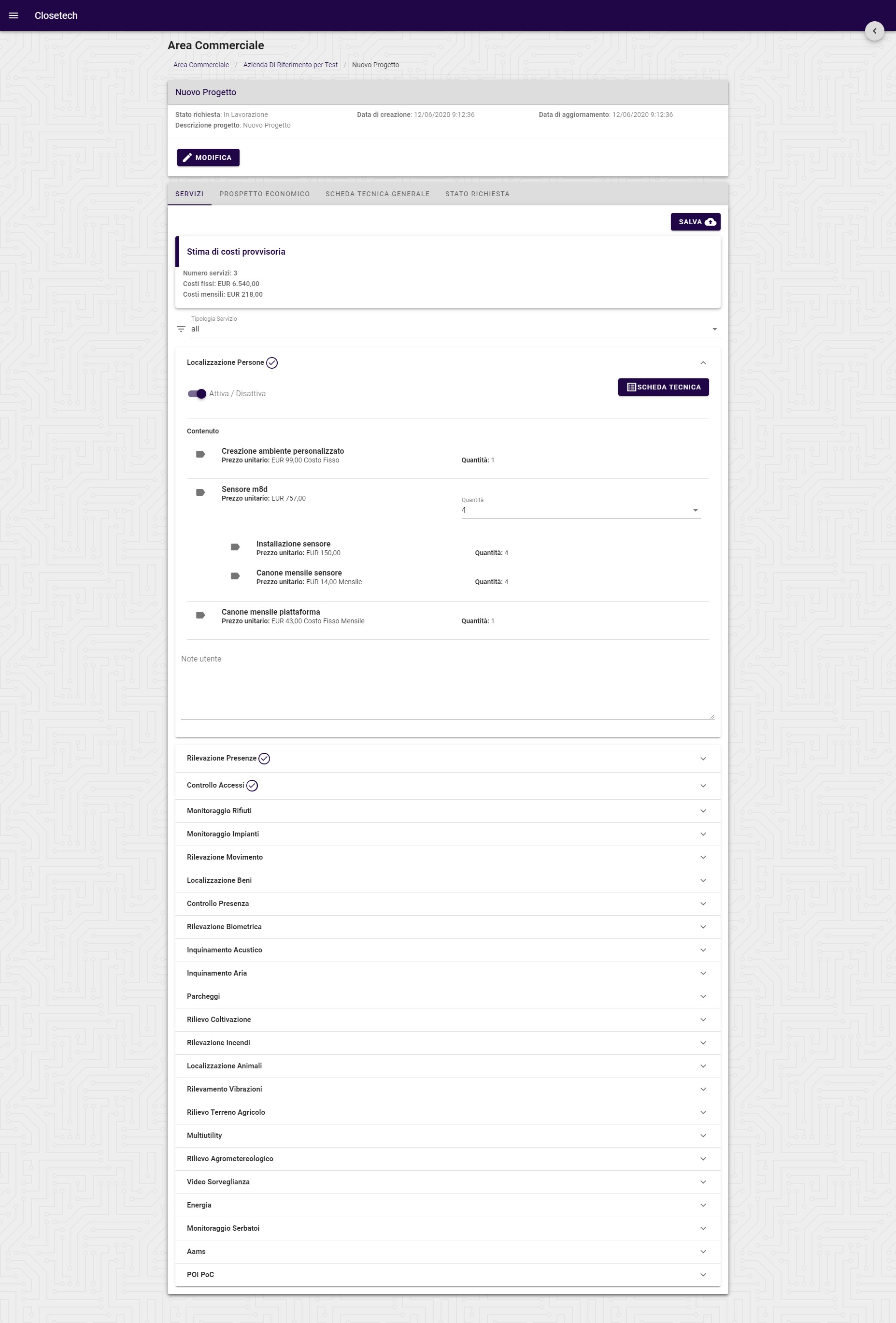This screenshot has height=1323, width=896.
Task: Click the 'Numero servizi: 3' text
Action: [x=210, y=273]
